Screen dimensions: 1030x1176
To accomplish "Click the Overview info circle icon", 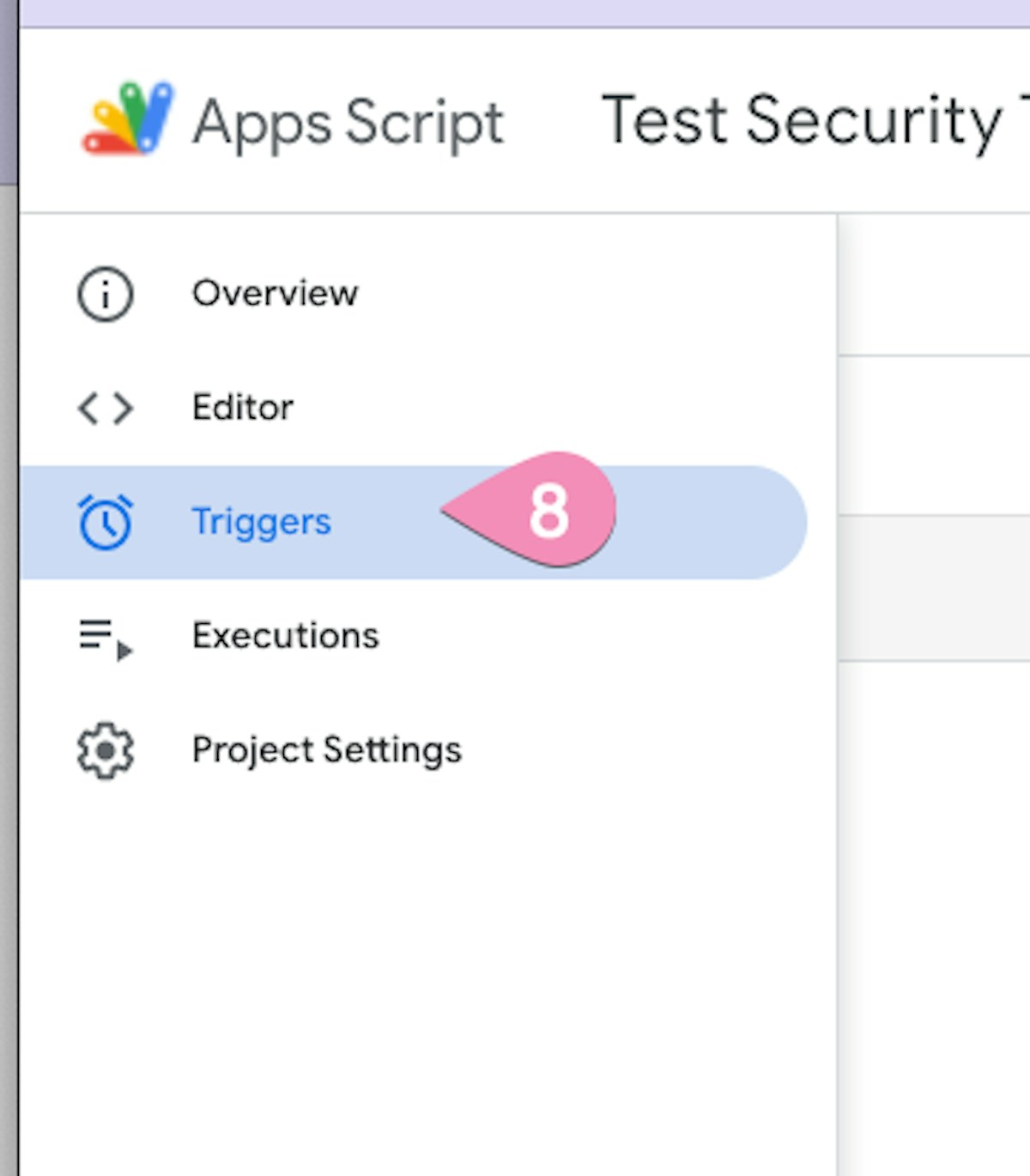I will pyautogui.click(x=106, y=294).
